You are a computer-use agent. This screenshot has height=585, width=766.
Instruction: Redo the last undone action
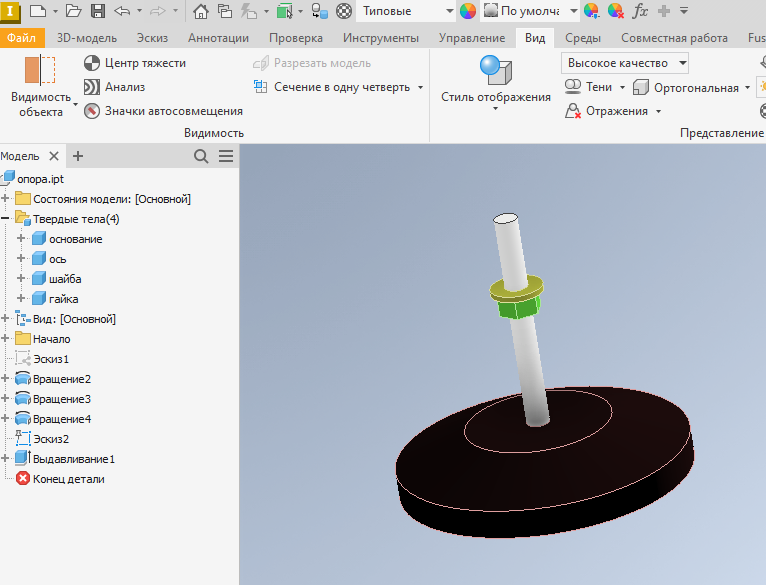[x=158, y=11]
